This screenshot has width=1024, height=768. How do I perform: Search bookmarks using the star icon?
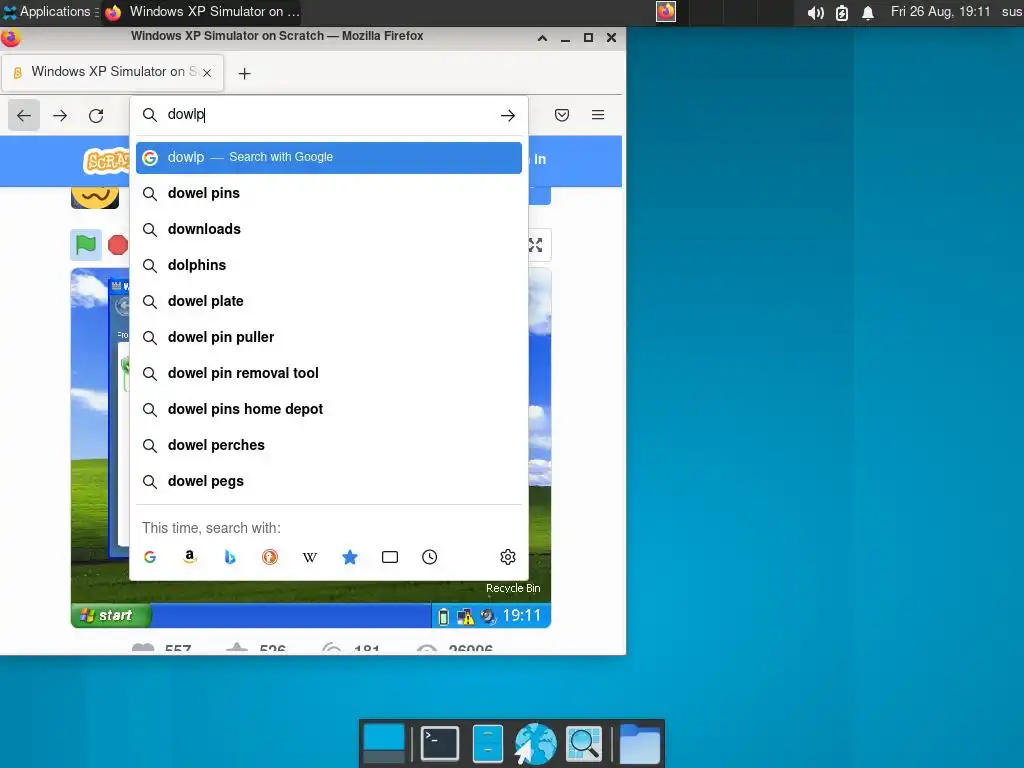(350, 557)
